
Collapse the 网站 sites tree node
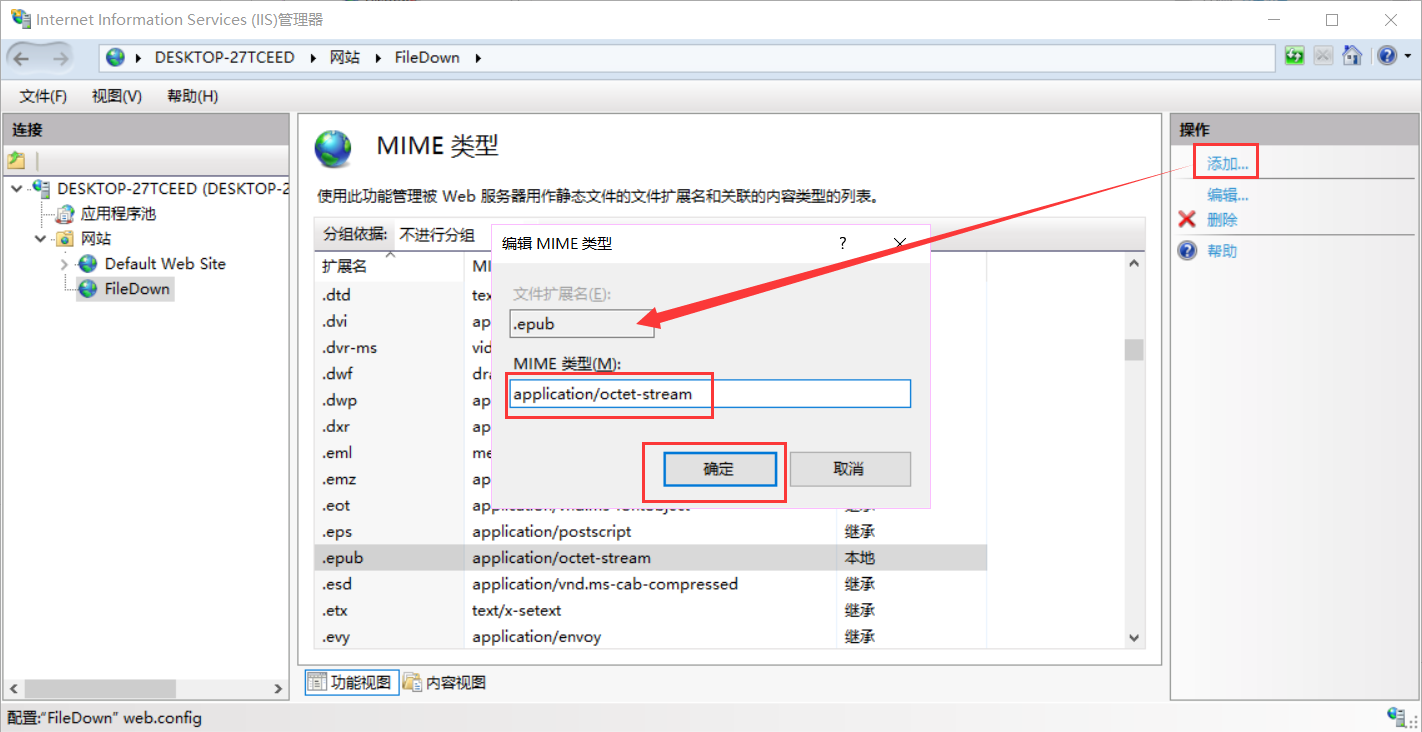40,239
